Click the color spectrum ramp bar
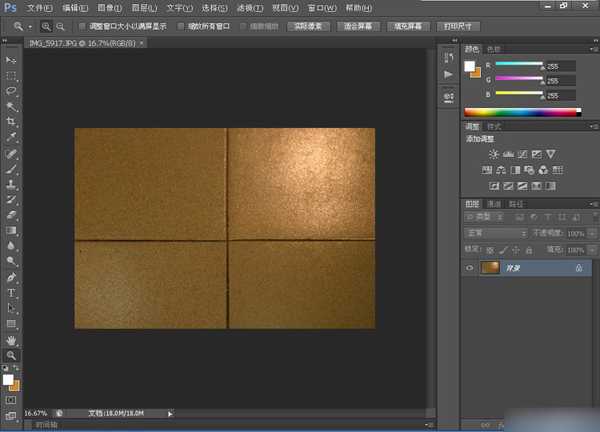 click(x=522, y=112)
